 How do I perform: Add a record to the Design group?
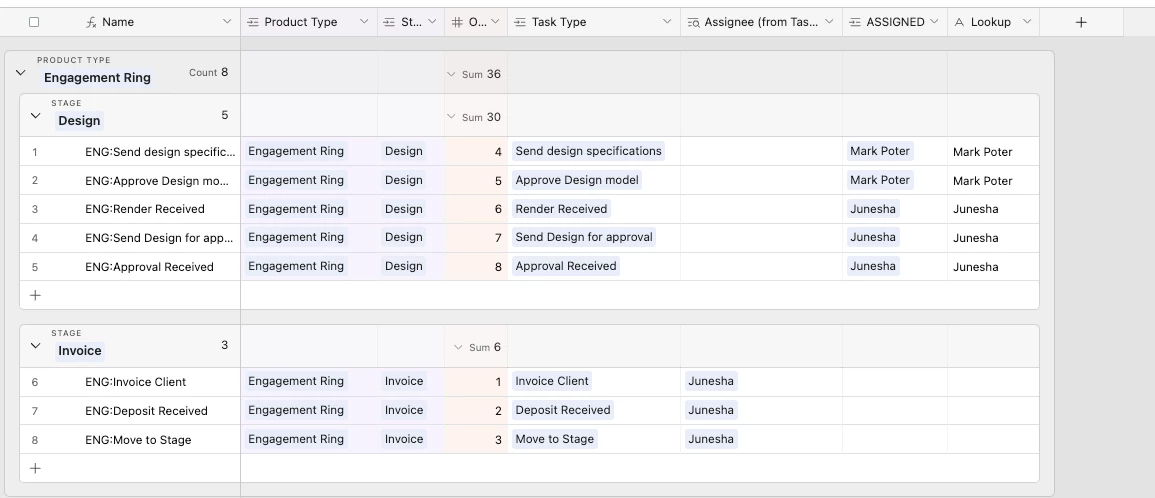tap(35, 295)
